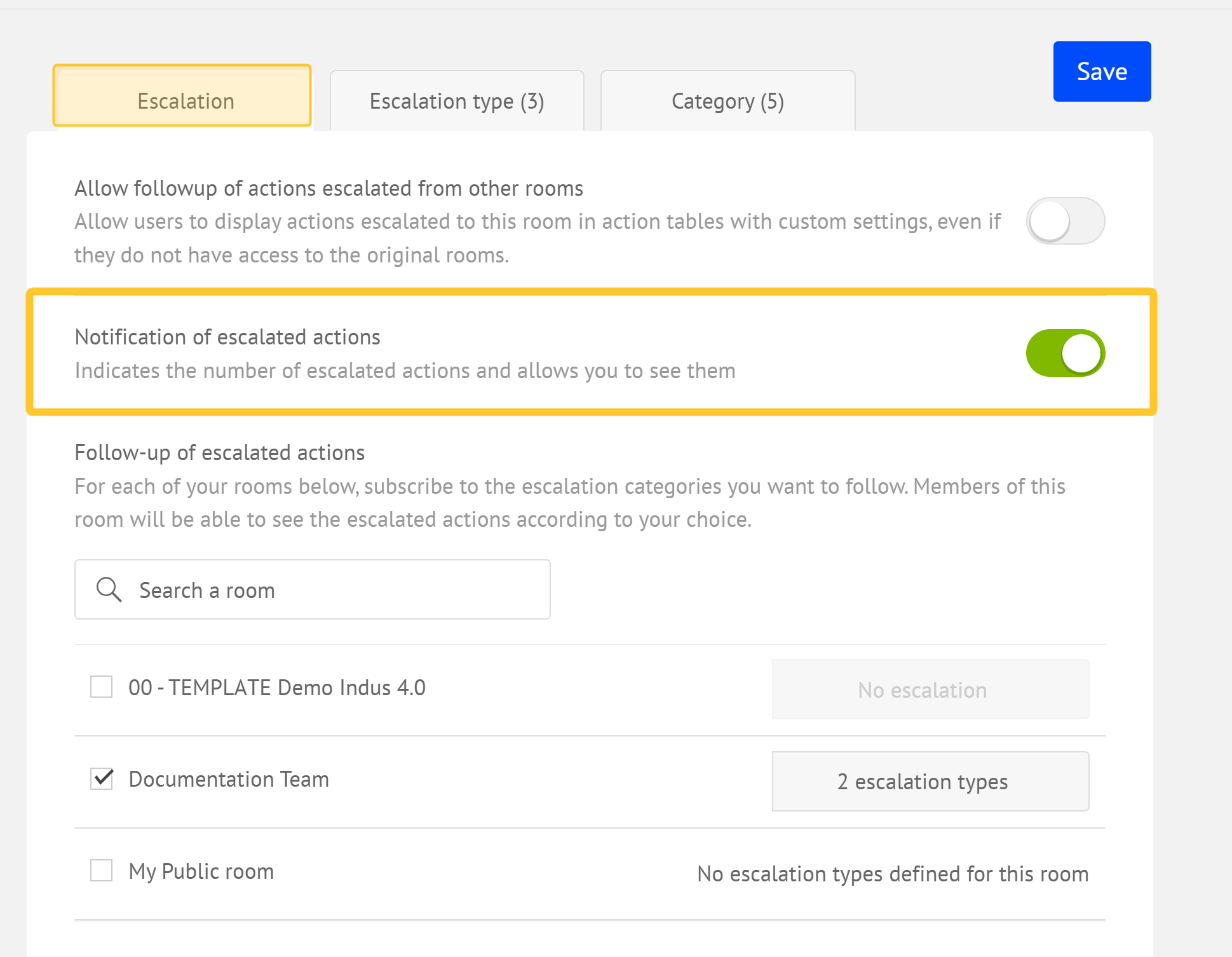Click the blue Save button
The width and height of the screenshot is (1232, 957).
point(1102,72)
